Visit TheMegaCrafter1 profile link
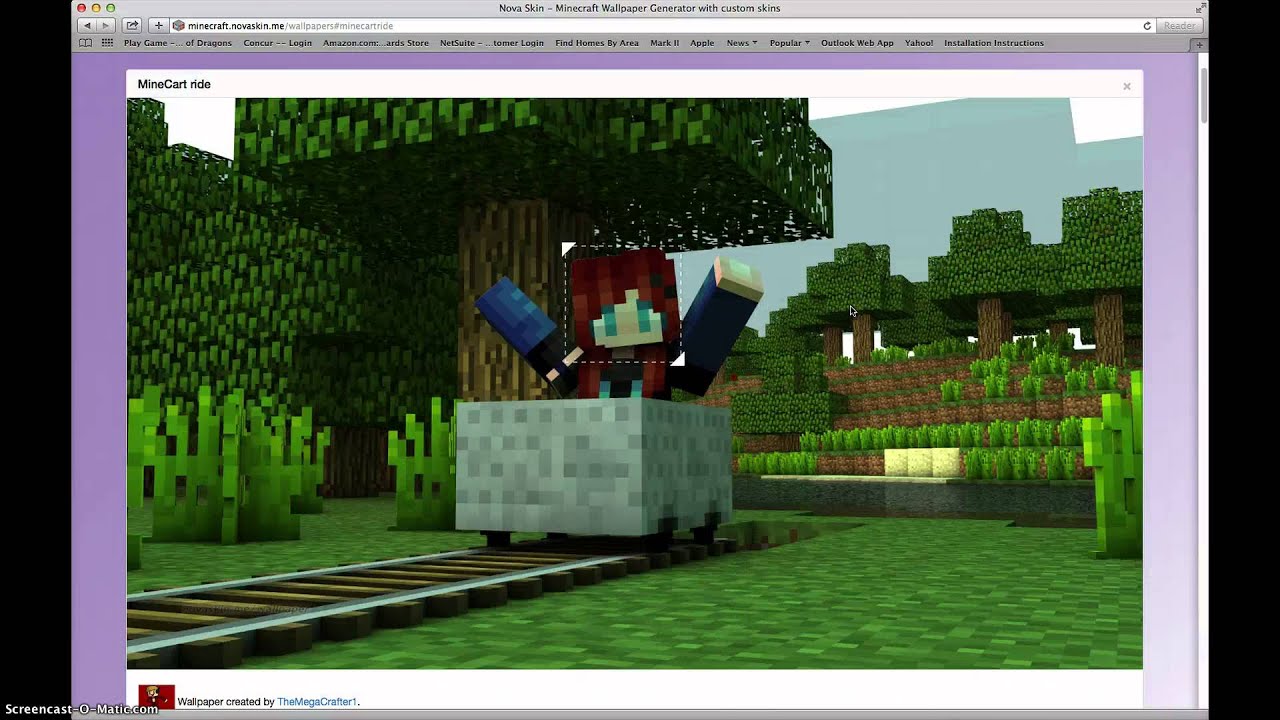The image size is (1280, 720). pos(316,701)
